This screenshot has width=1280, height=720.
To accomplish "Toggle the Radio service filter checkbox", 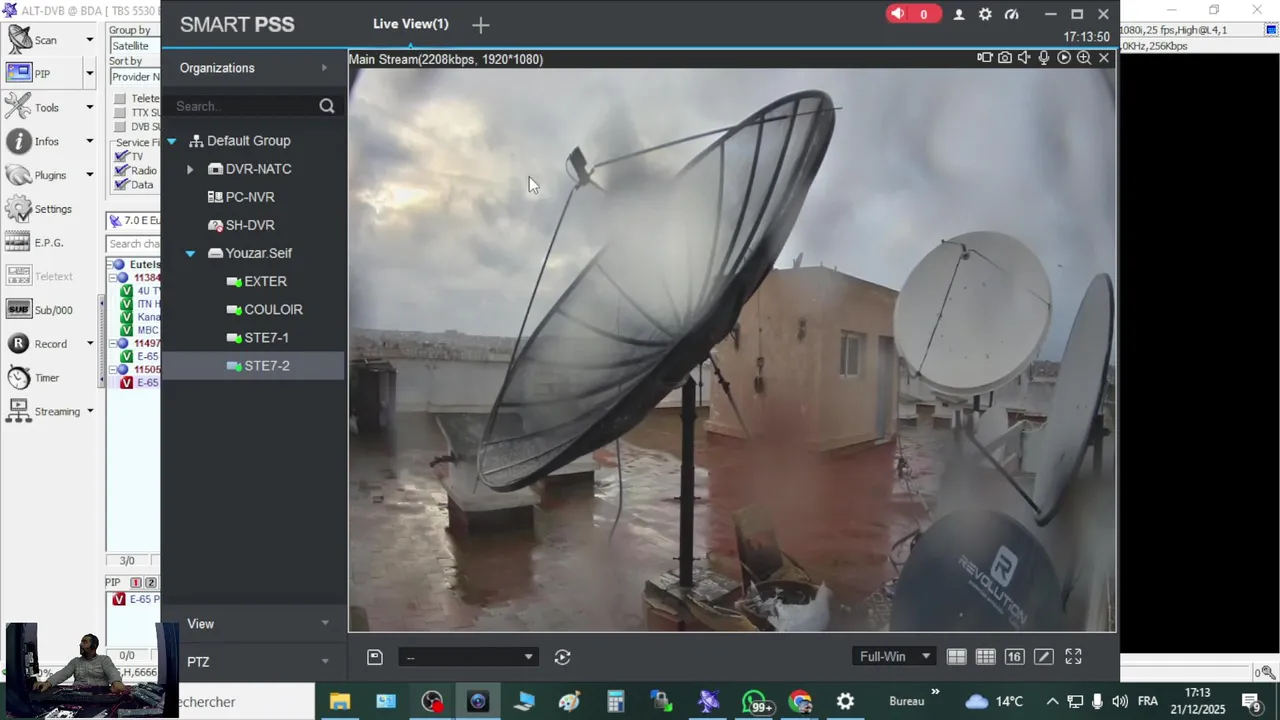I will click(x=122, y=171).
